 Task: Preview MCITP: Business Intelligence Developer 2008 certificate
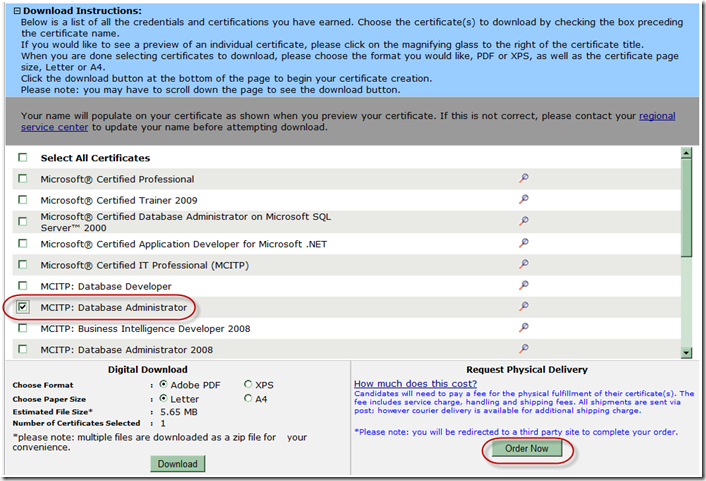click(524, 327)
